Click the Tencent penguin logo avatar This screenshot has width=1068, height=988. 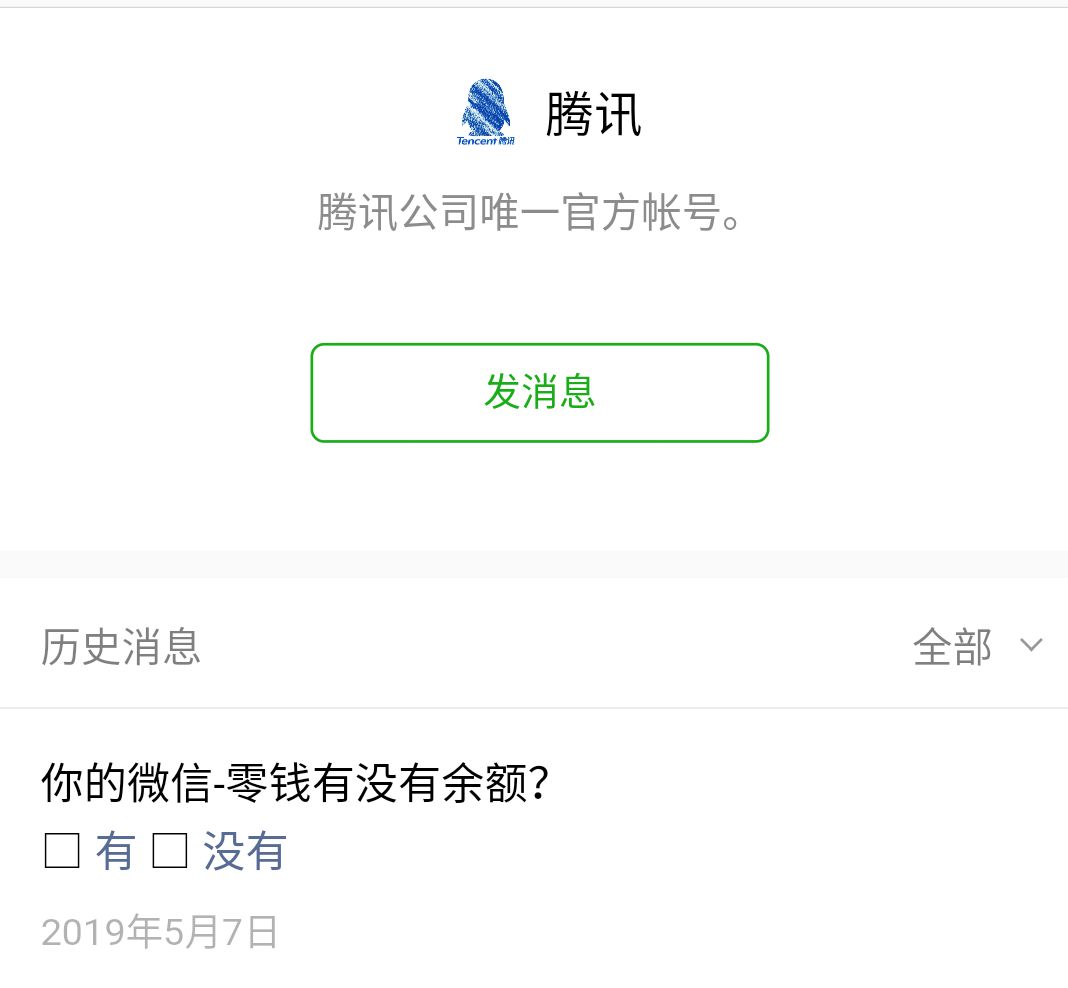click(x=487, y=106)
